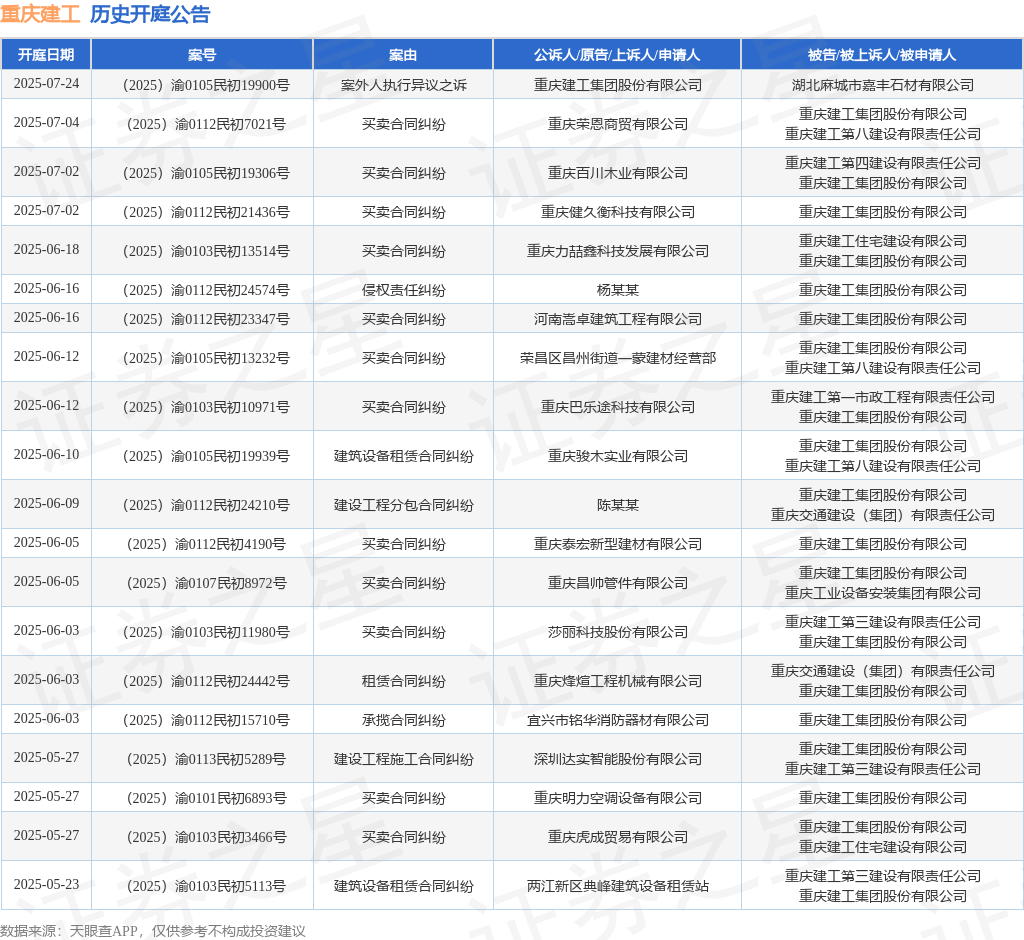Click 重庆建工第四建设有限责任公司
This screenshot has height=940, width=1024.
[x=883, y=163]
